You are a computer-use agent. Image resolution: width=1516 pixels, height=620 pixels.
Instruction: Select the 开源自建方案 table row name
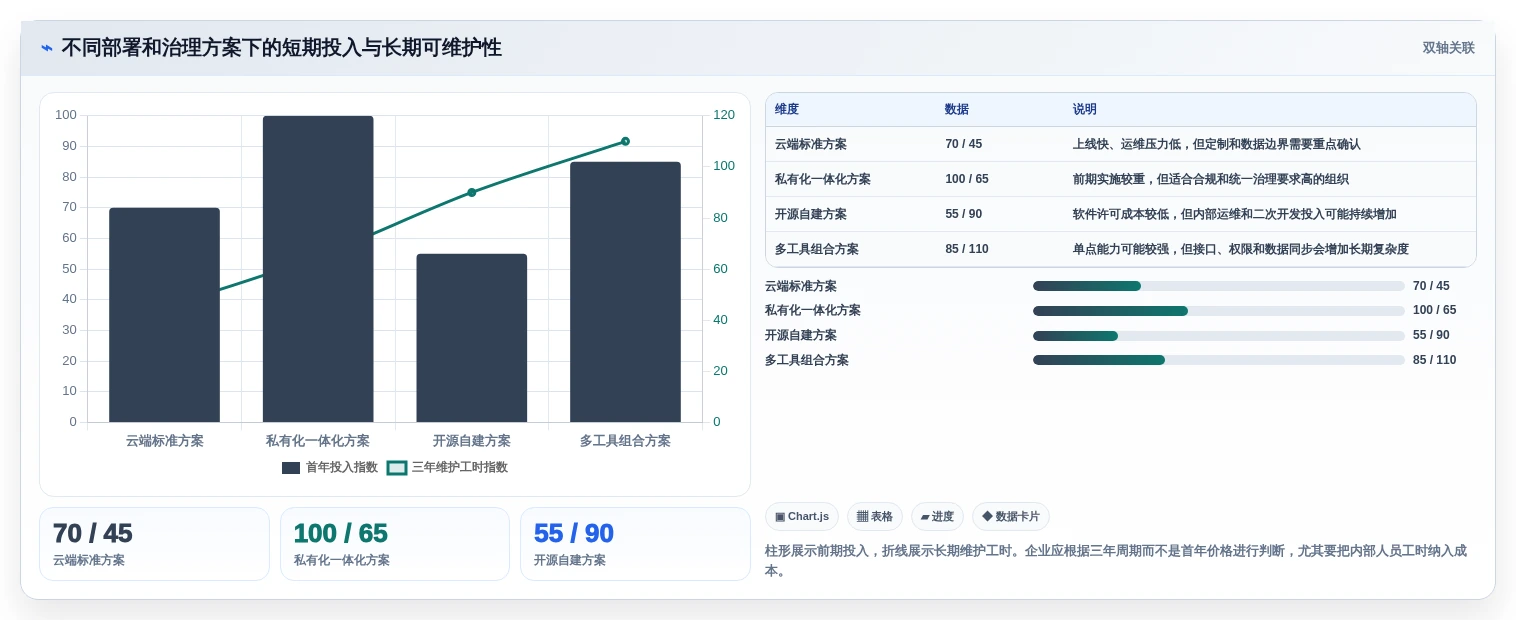pos(811,214)
